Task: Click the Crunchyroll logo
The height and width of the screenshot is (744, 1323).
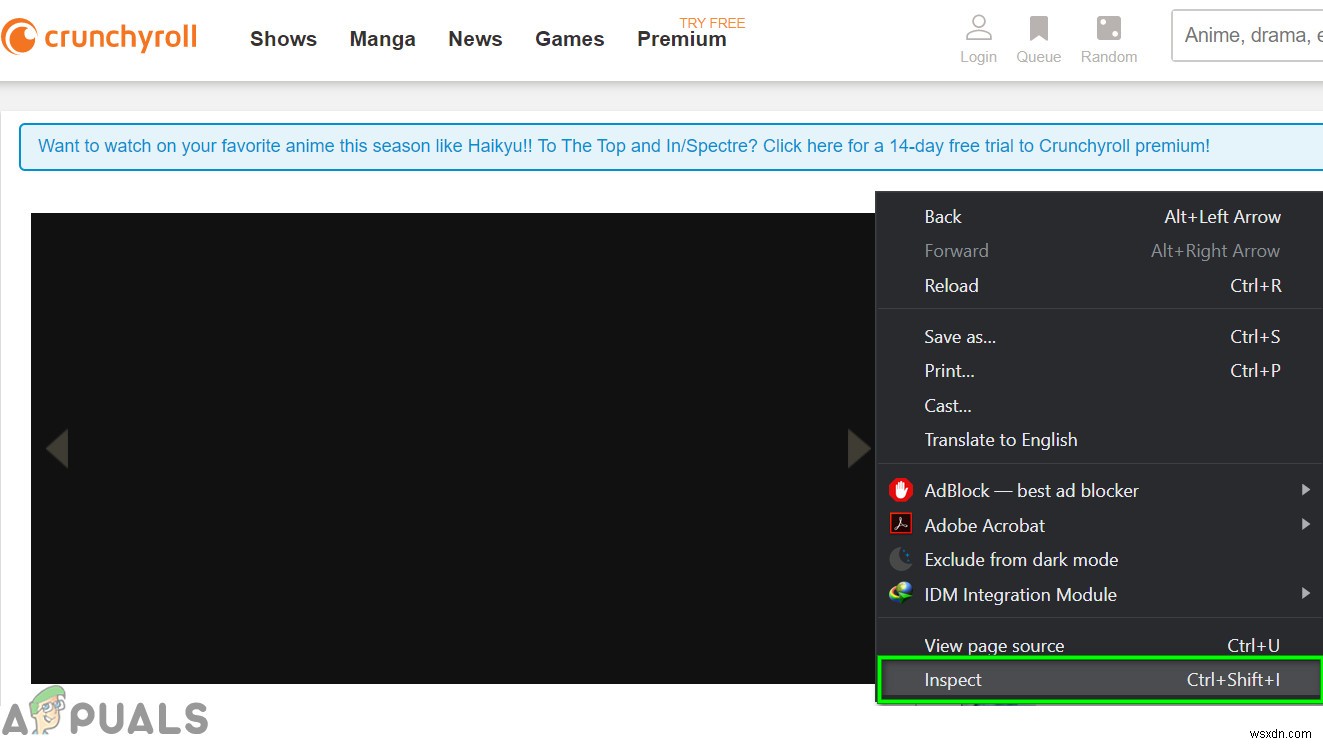Action: (100, 36)
